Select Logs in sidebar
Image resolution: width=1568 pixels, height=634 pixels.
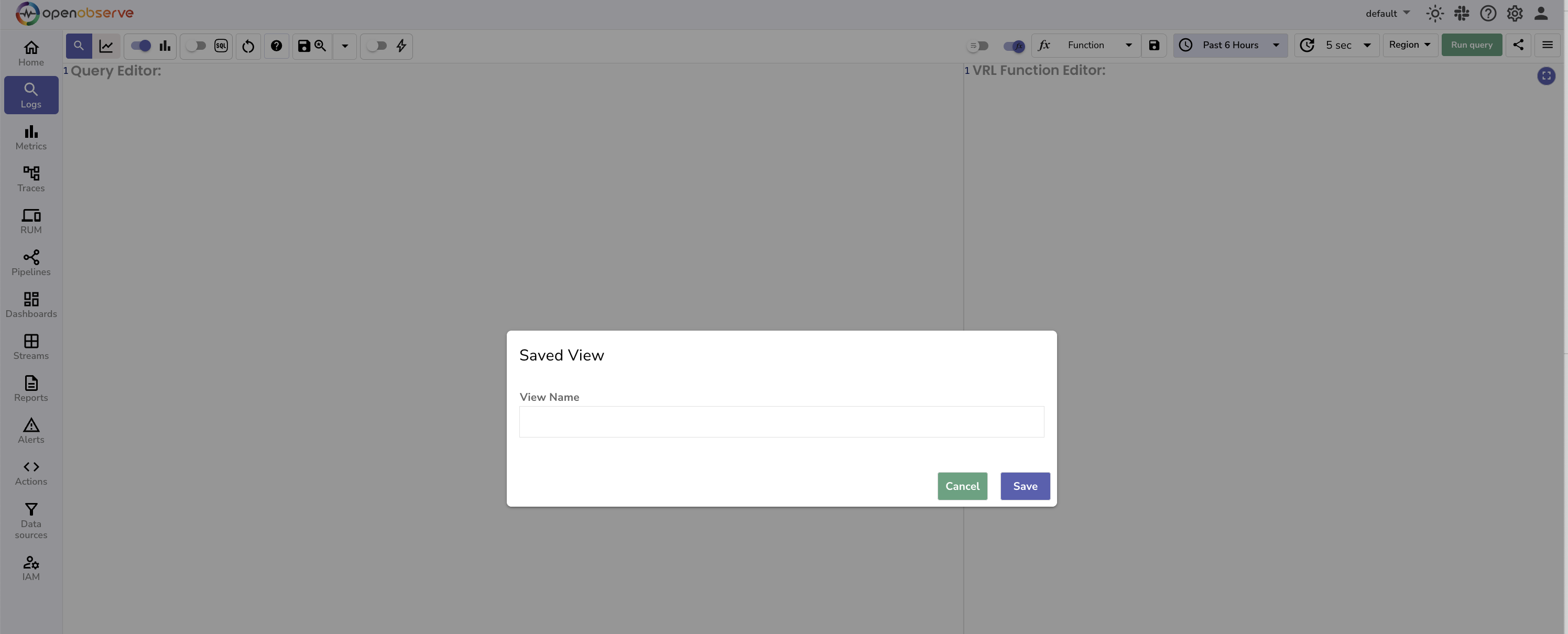click(x=31, y=95)
